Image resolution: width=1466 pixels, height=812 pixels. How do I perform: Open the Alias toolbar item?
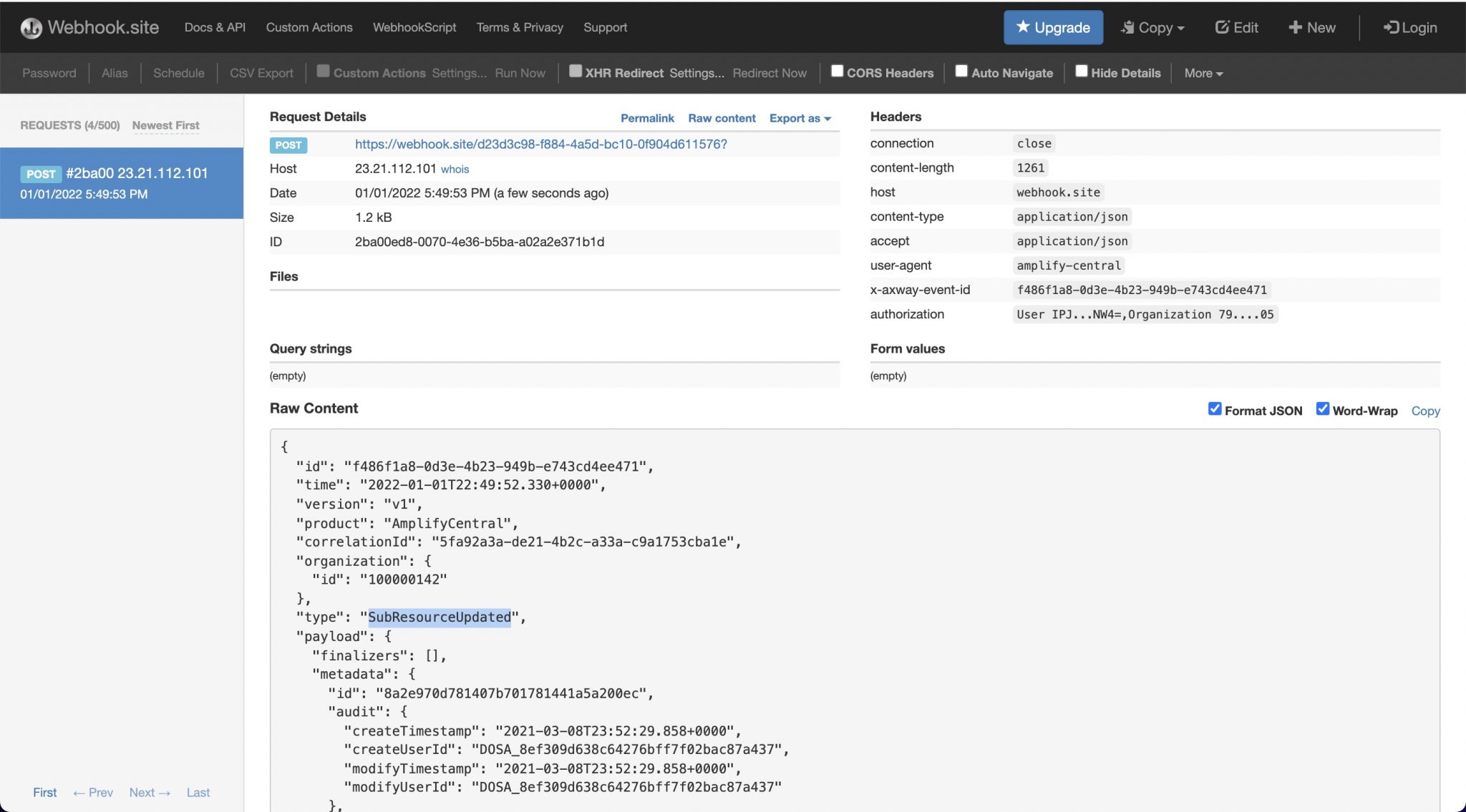[115, 72]
